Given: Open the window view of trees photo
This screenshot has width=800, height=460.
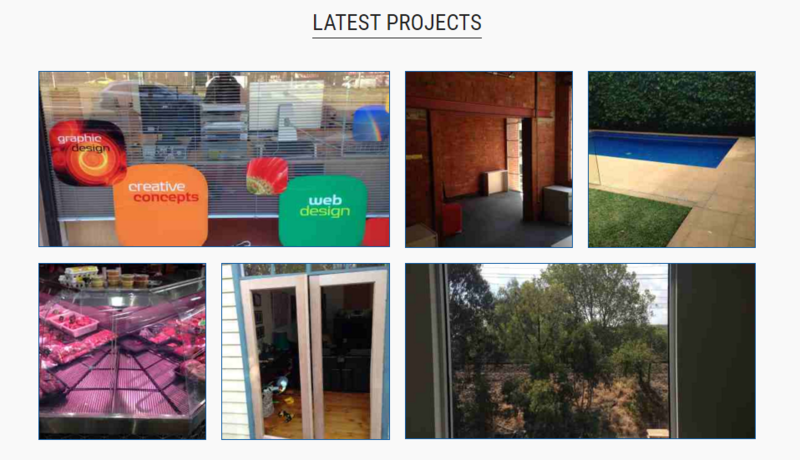Looking at the screenshot, I should coord(580,351).
